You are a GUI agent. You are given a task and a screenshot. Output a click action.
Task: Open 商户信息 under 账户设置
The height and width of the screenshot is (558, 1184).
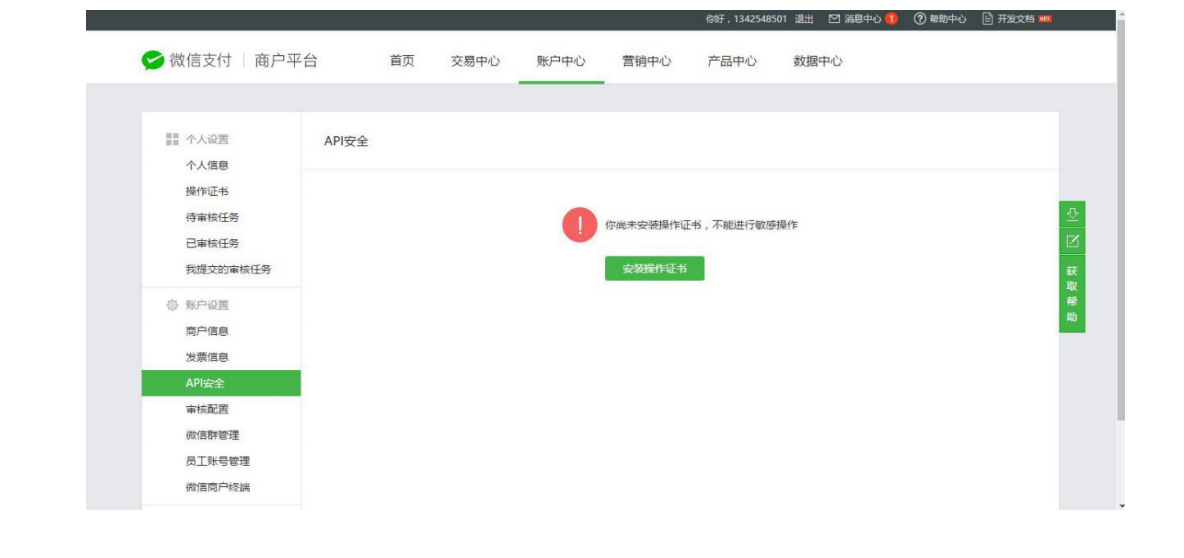207,331
